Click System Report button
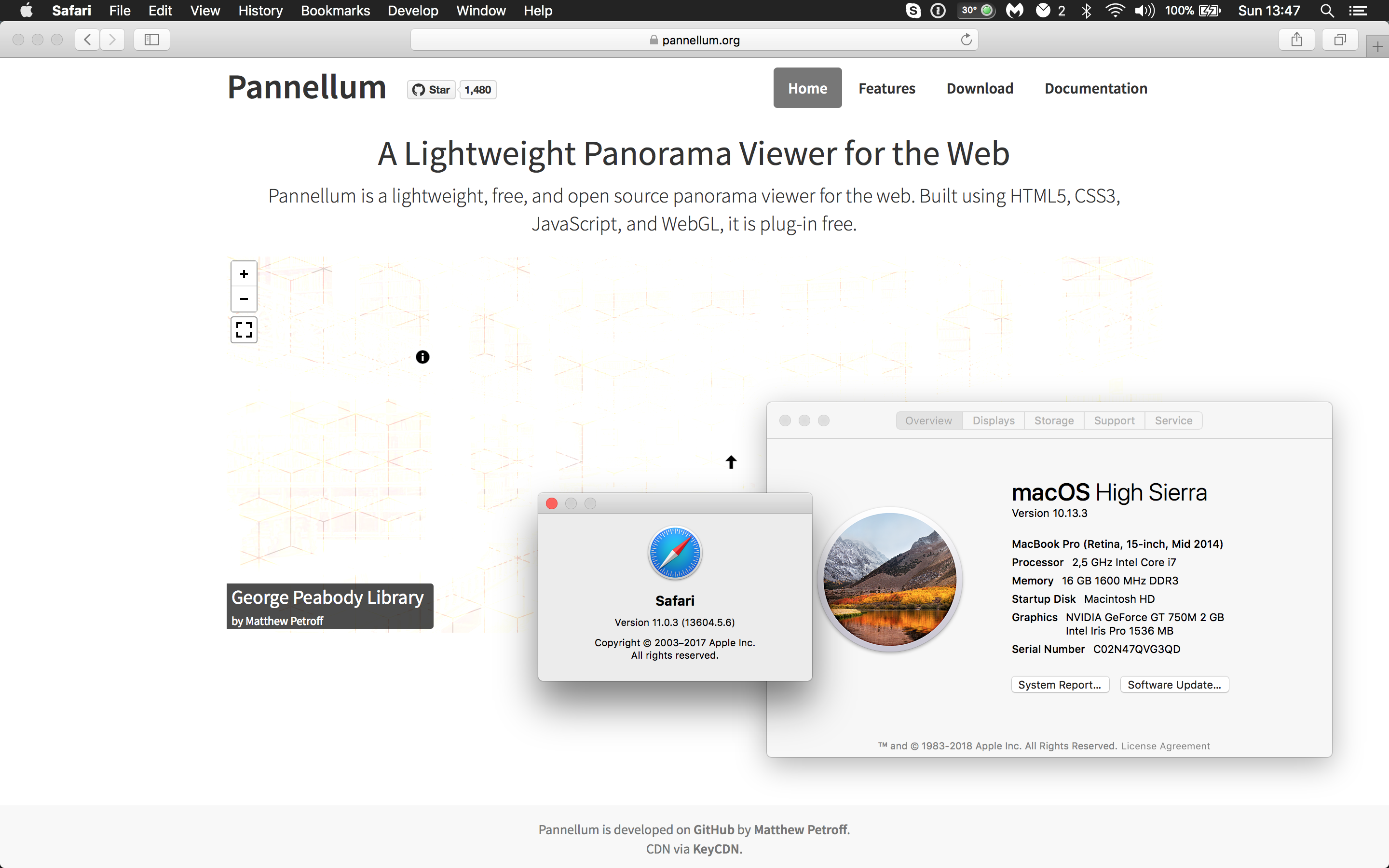The width and height of the screenshot is (1389, 868). pos(1060,684)
